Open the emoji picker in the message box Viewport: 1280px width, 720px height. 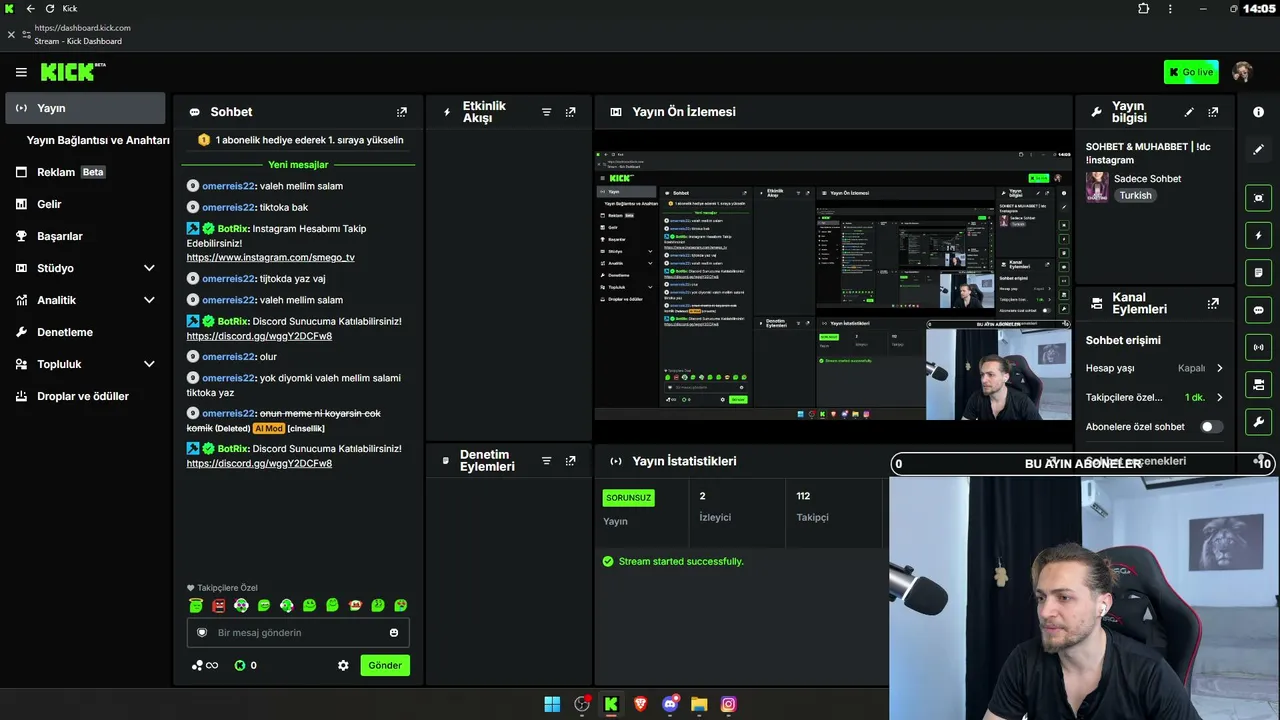click(394, 633)
